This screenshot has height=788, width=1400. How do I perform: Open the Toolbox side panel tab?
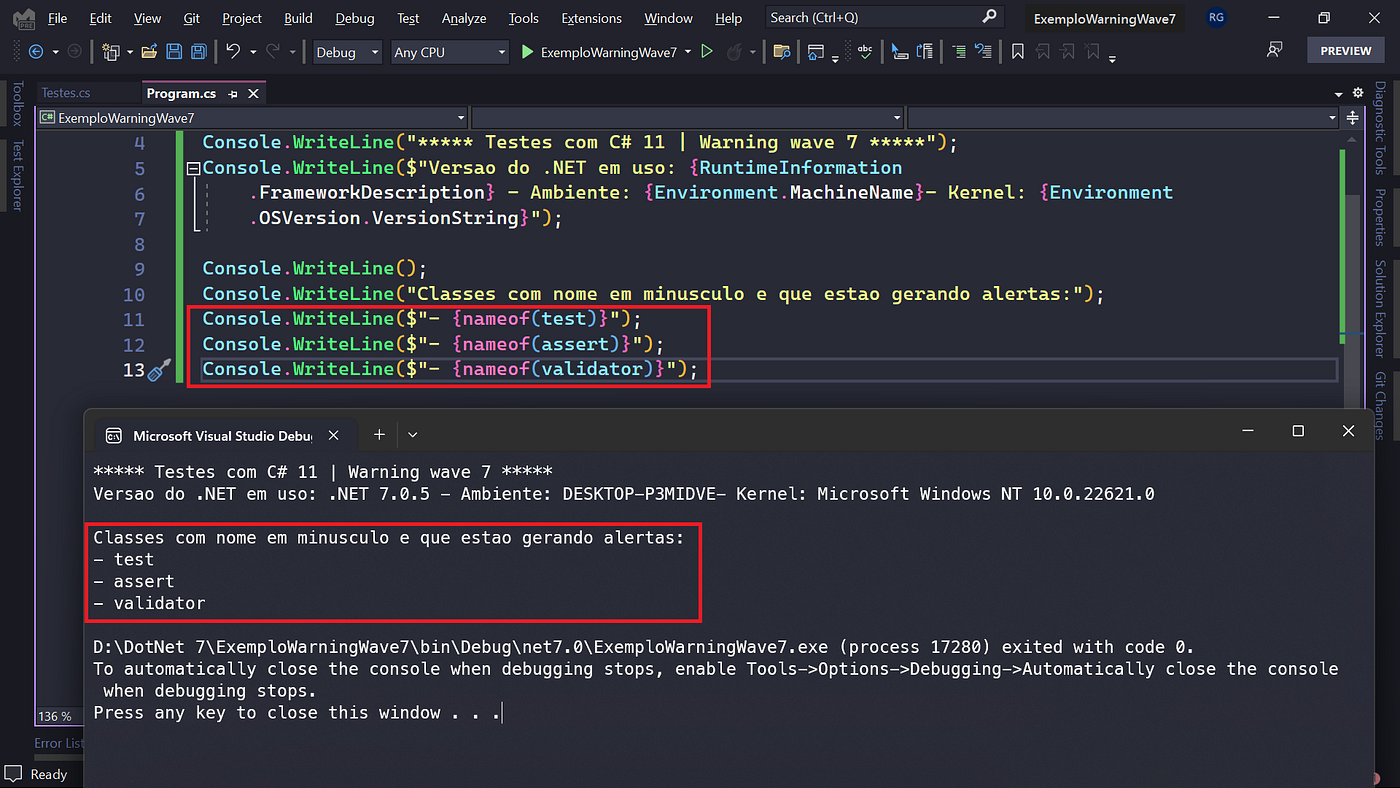click(17, 103)
